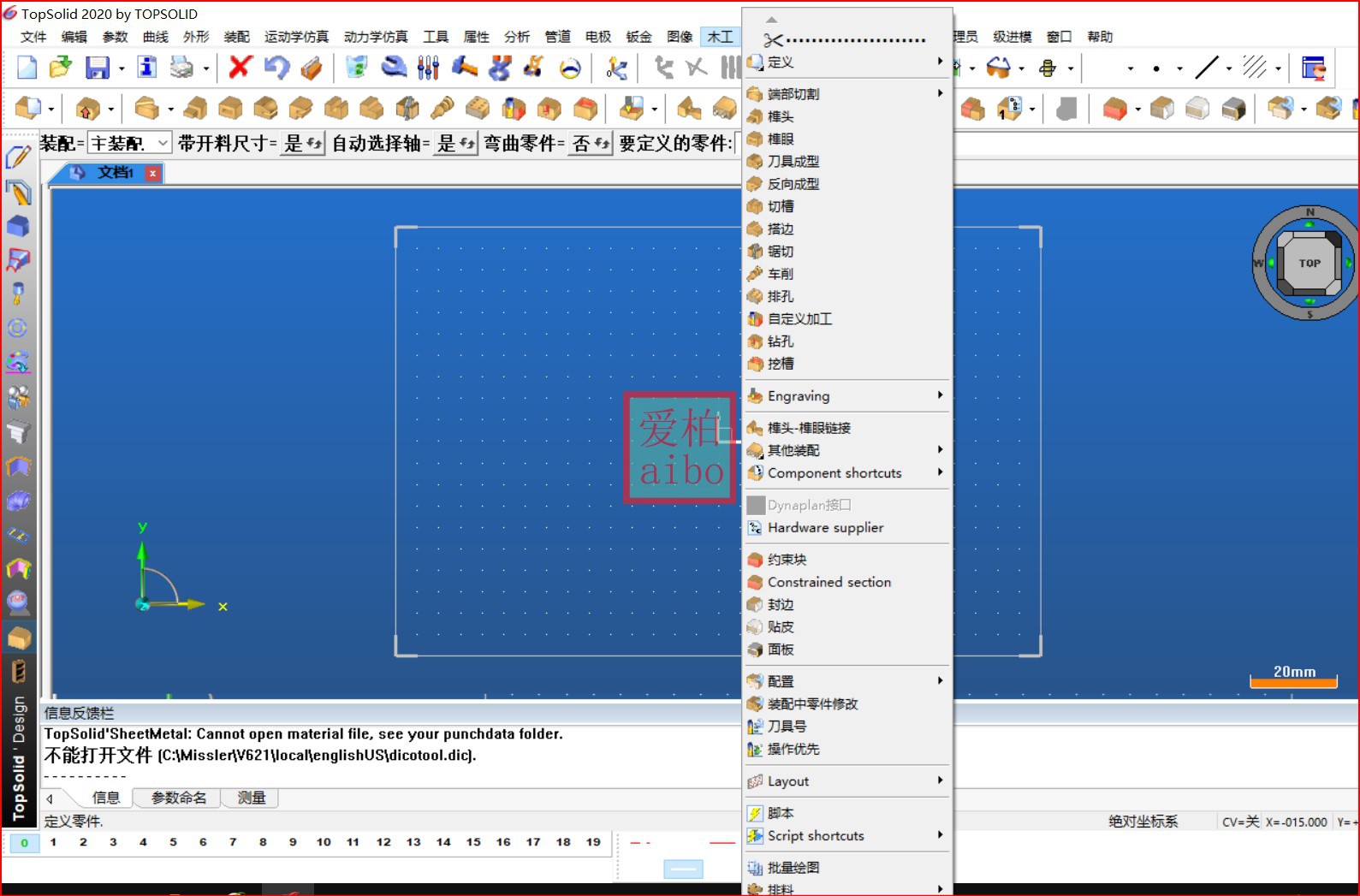
Task: Click the white edged panel icon in the toolbar
Action: [1197, 109]
